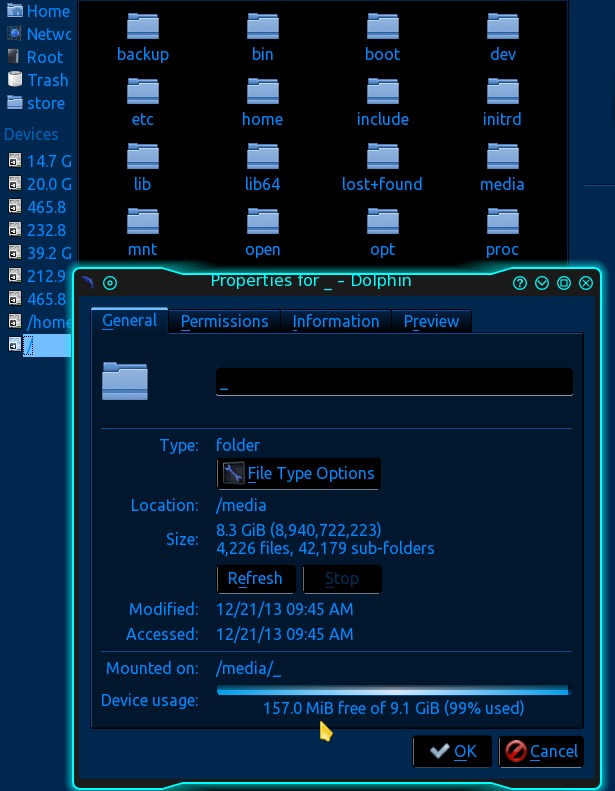Click the 157.0 MiB free usage text
The image size is (615, 791).
[394, 708]
